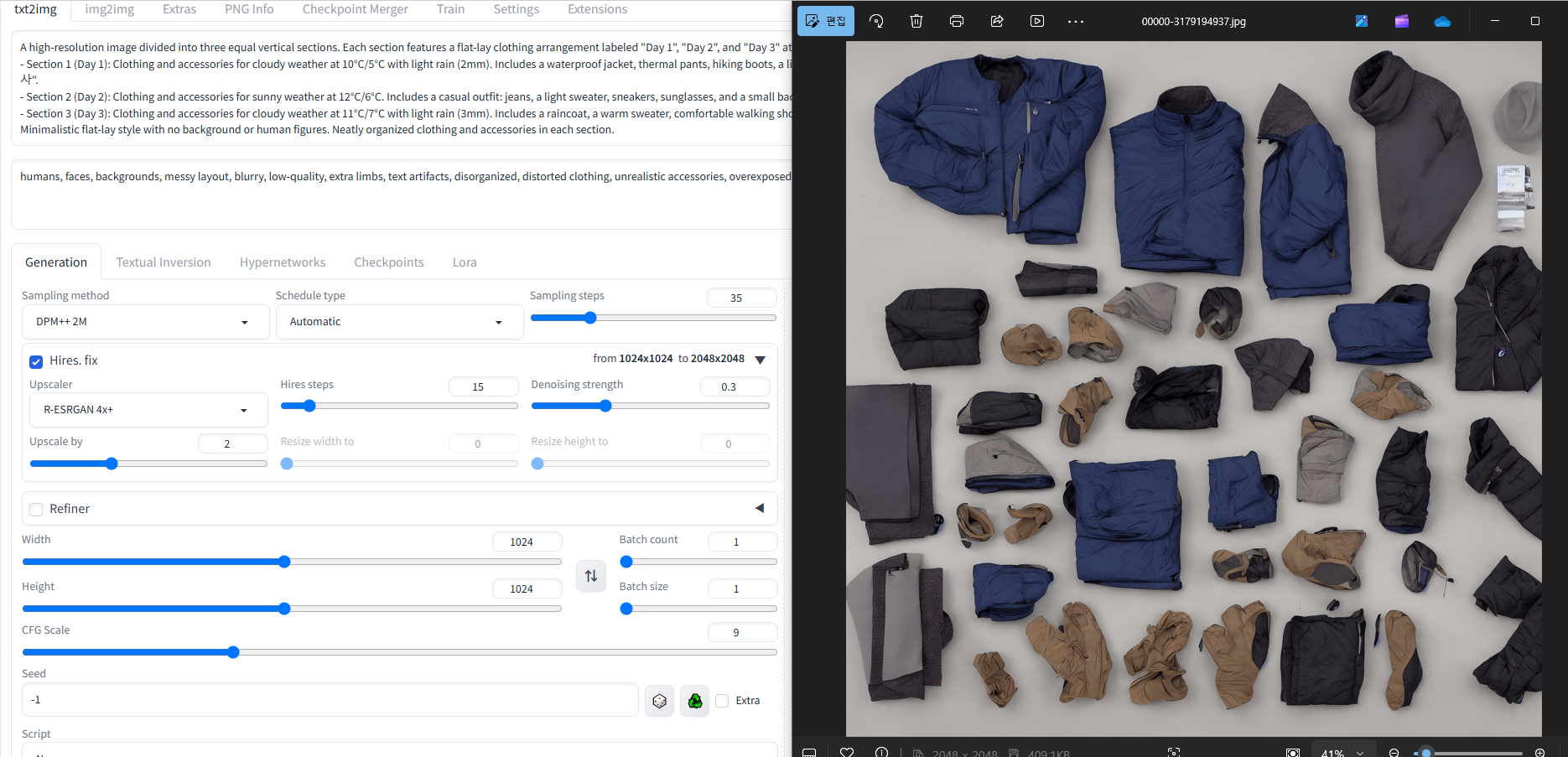Open Designer blue image icon in Photos
This screenshot has height=757, width=1568.
pyautogui.click(x=1362, y=21)
